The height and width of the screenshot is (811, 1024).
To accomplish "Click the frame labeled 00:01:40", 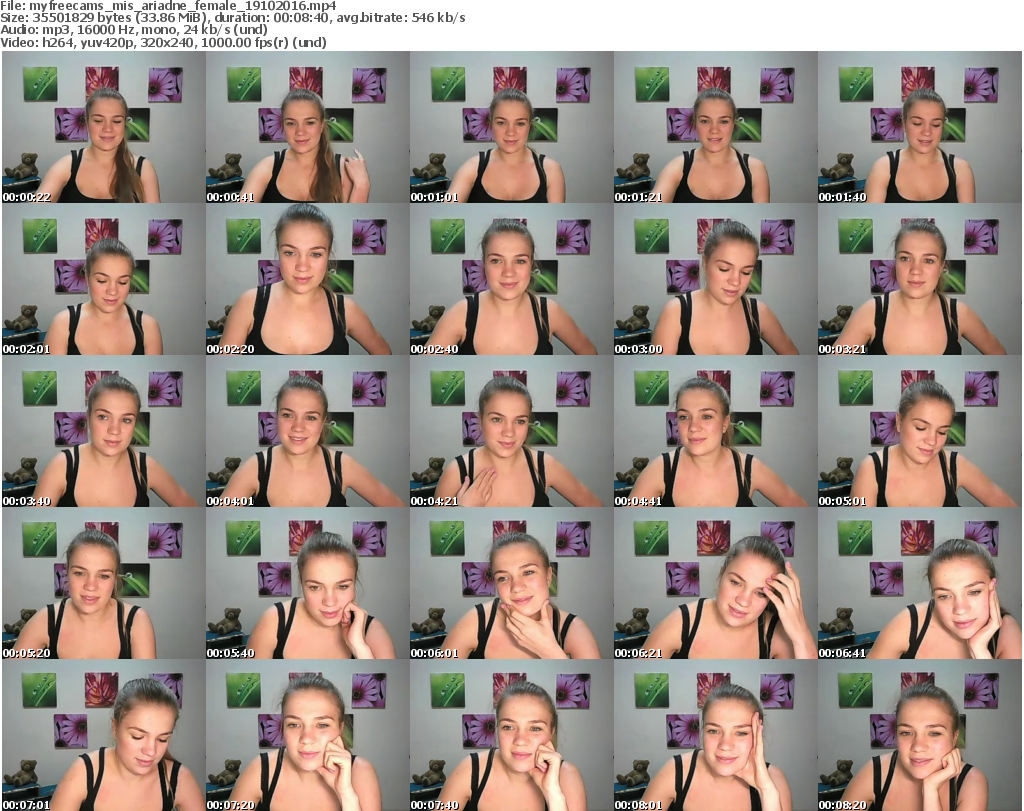I will (918, 128).
